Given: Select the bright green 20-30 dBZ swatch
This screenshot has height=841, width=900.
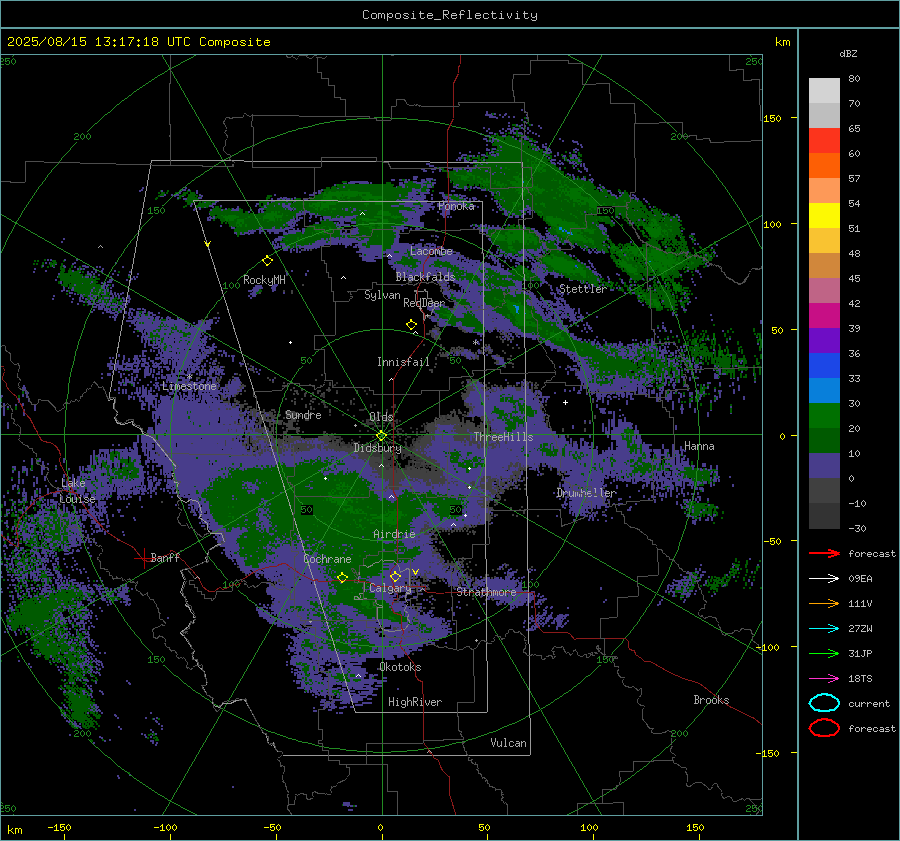Looking at the screenshot, I should point(824,416).
